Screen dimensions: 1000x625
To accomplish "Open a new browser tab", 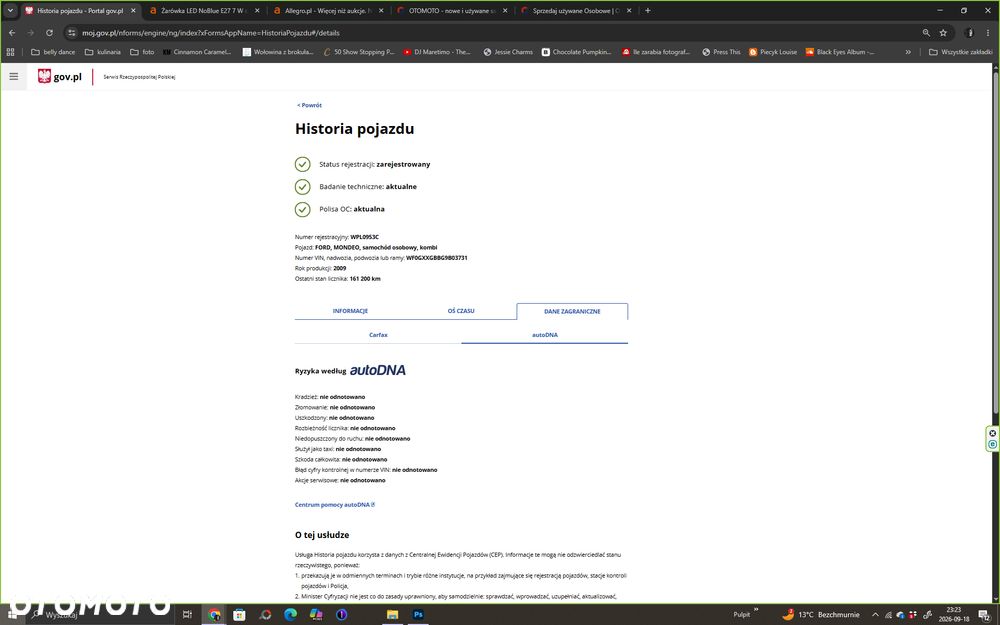I will pyautogui.click(x=647, y=10).
